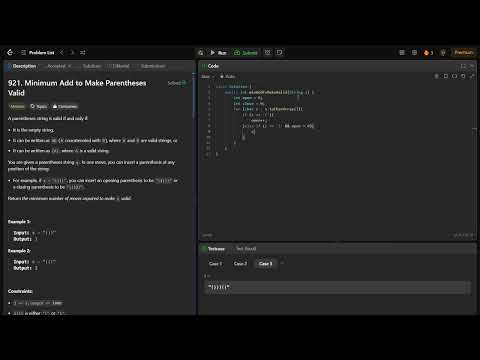Open the Java language dropdown
The image size is (480, 360).
pos(208,77)
